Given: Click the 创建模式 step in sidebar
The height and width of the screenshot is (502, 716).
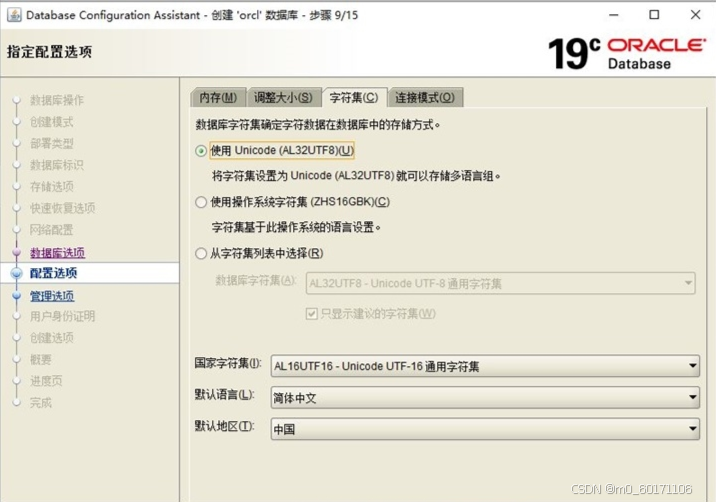Looking at the screenshot, I should click(52, 122).
